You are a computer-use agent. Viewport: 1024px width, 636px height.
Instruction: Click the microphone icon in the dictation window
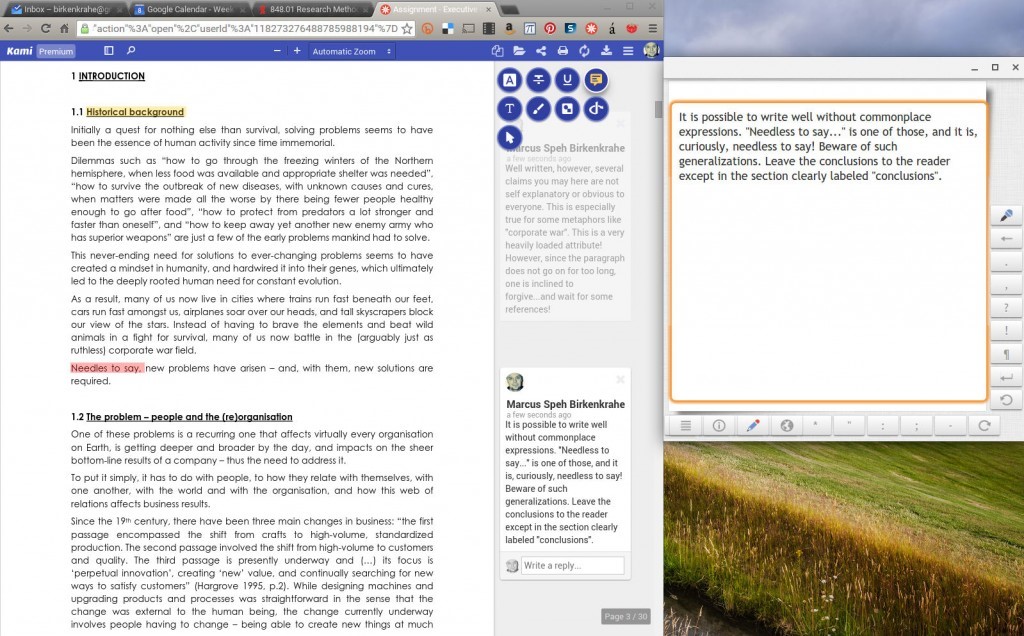click(1006, 214)
